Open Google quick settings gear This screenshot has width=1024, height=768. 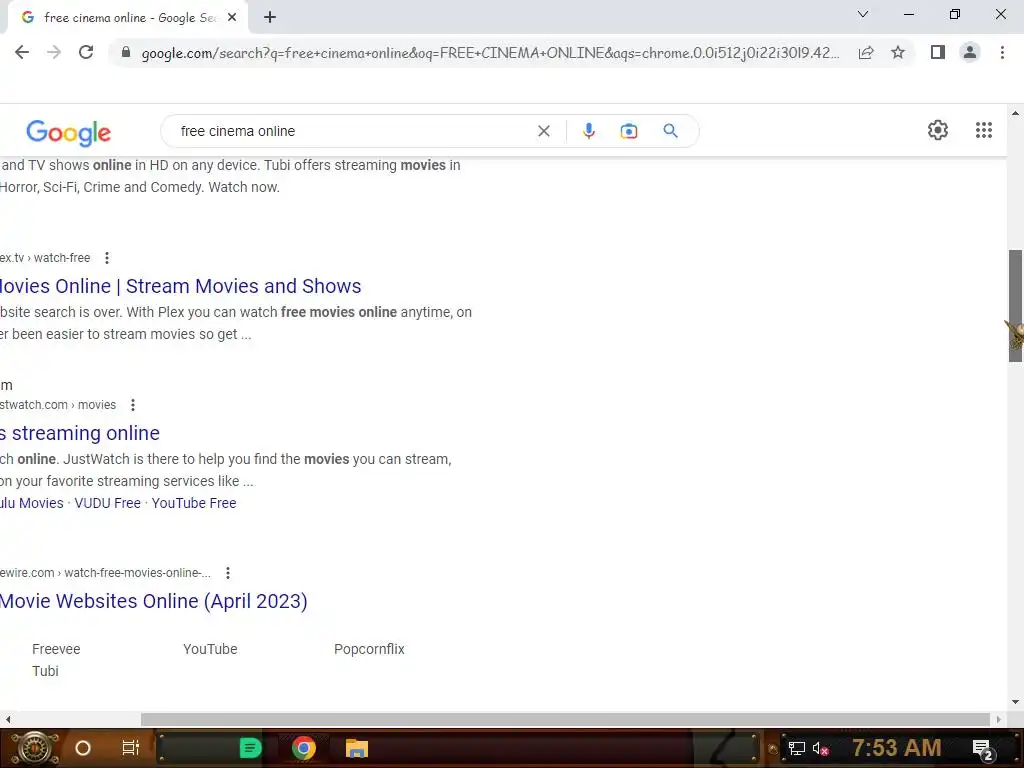[938, 130]
